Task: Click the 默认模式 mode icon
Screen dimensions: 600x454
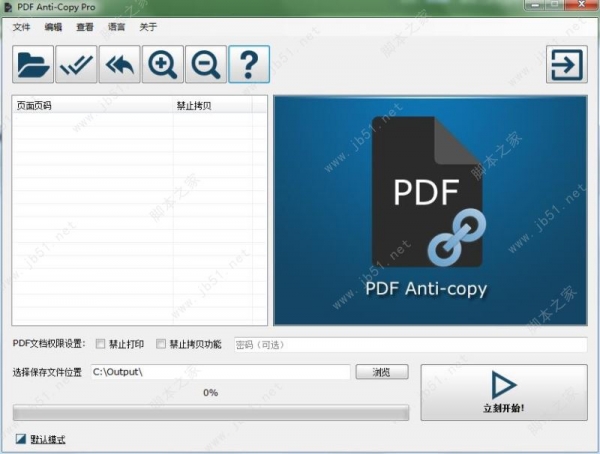Action: pyautogui.click(x=21, y=439)
